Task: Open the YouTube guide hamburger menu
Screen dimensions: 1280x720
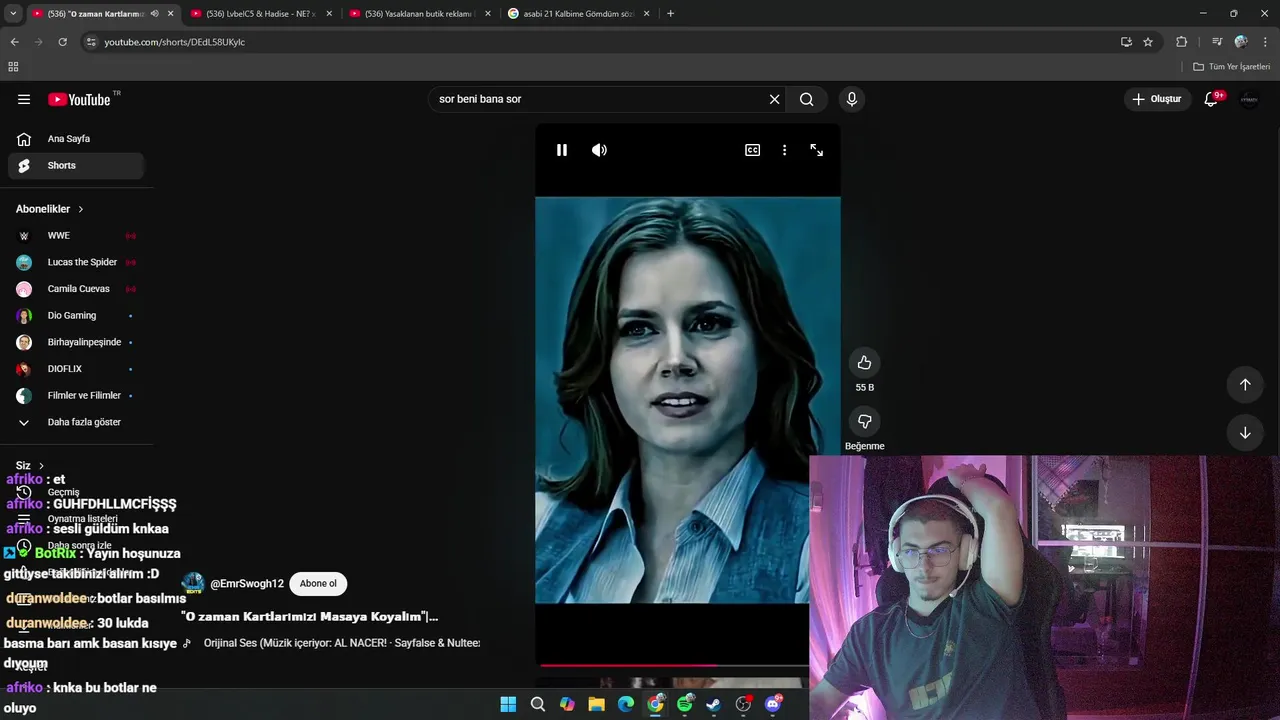Action: pos(24,99)
